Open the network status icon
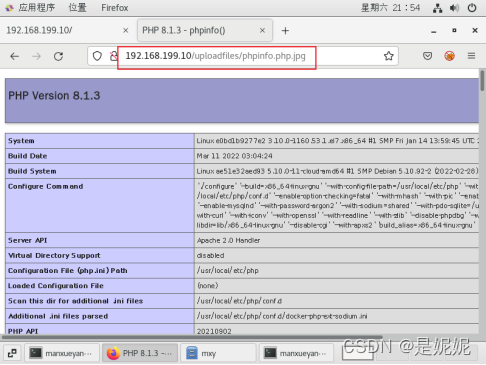486x365 pixels. [437, 8]
